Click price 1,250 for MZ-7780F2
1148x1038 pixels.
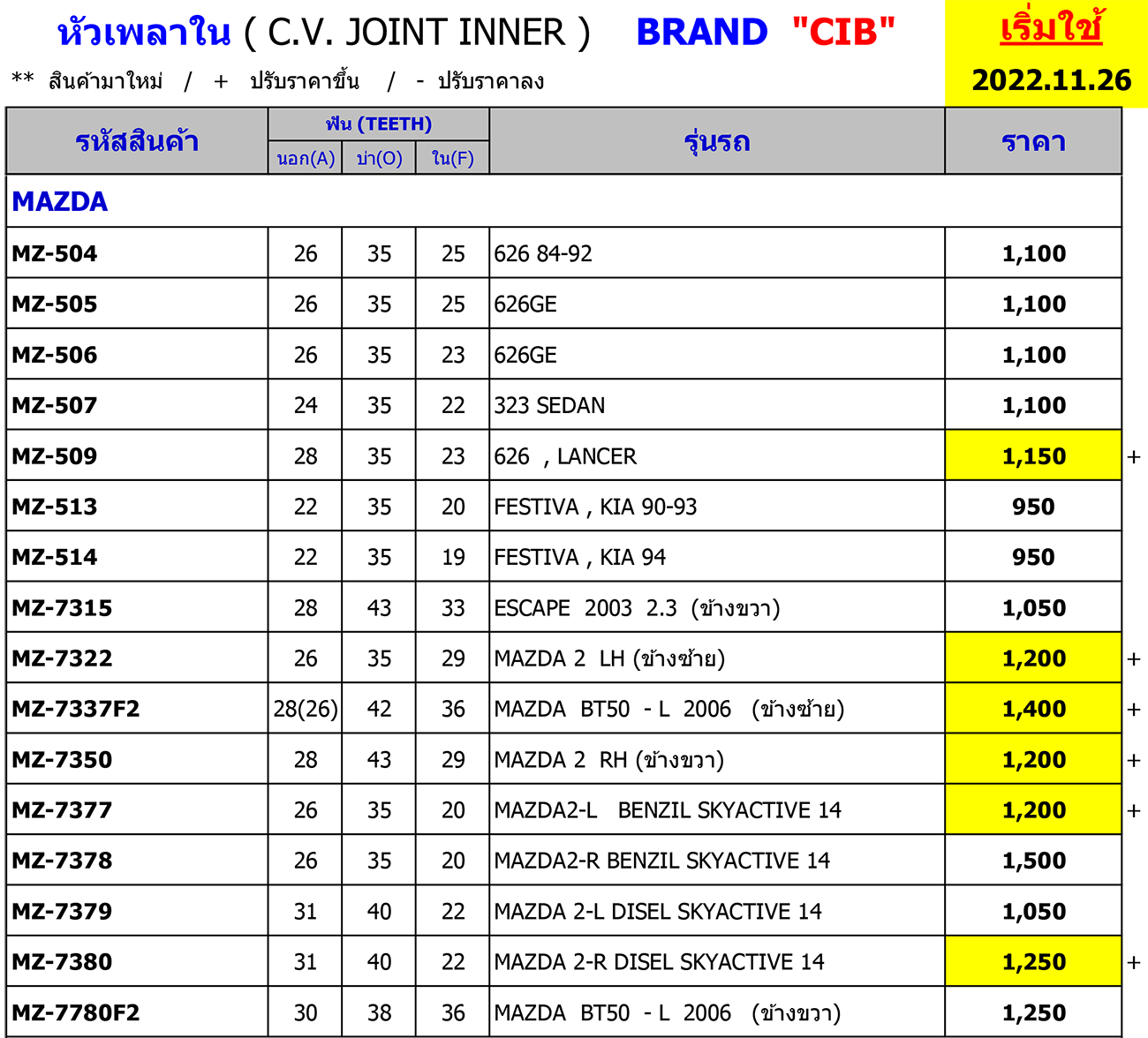1033,1012
